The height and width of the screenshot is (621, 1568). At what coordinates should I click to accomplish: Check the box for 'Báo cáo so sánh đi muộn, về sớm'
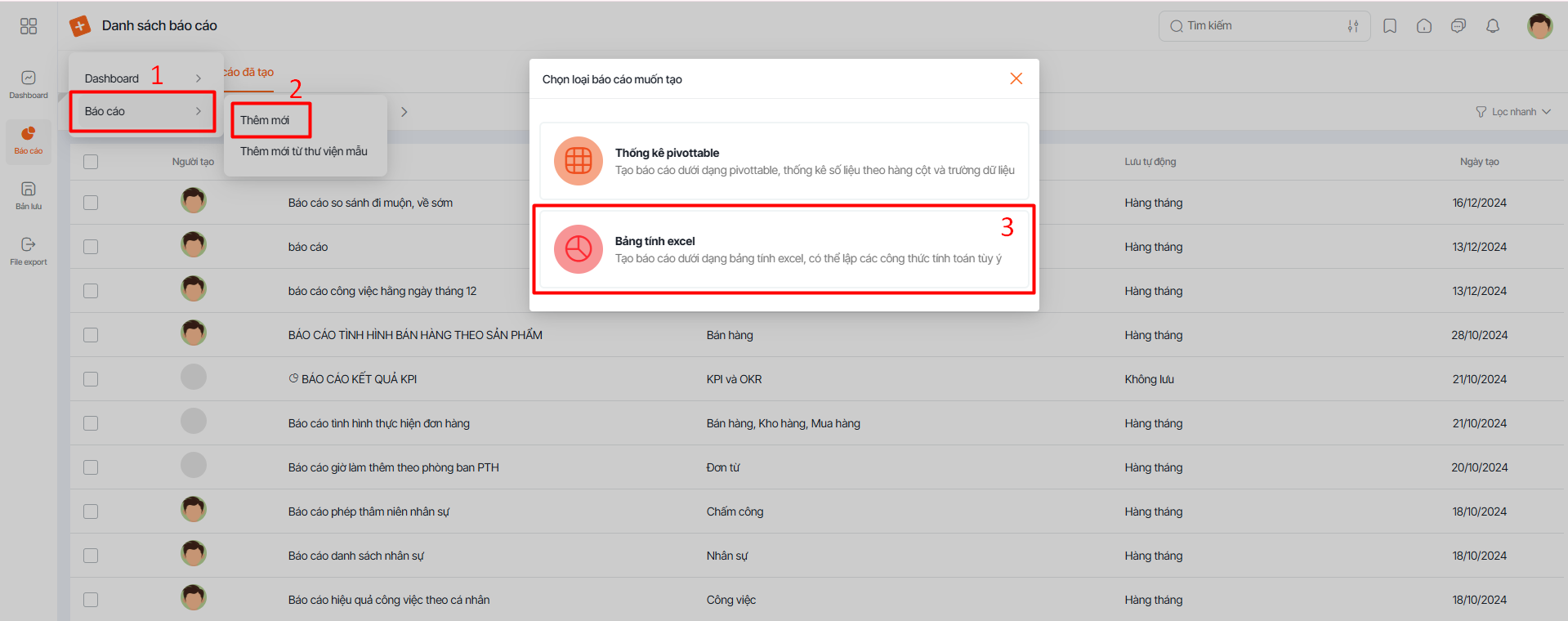coord(91,203)
